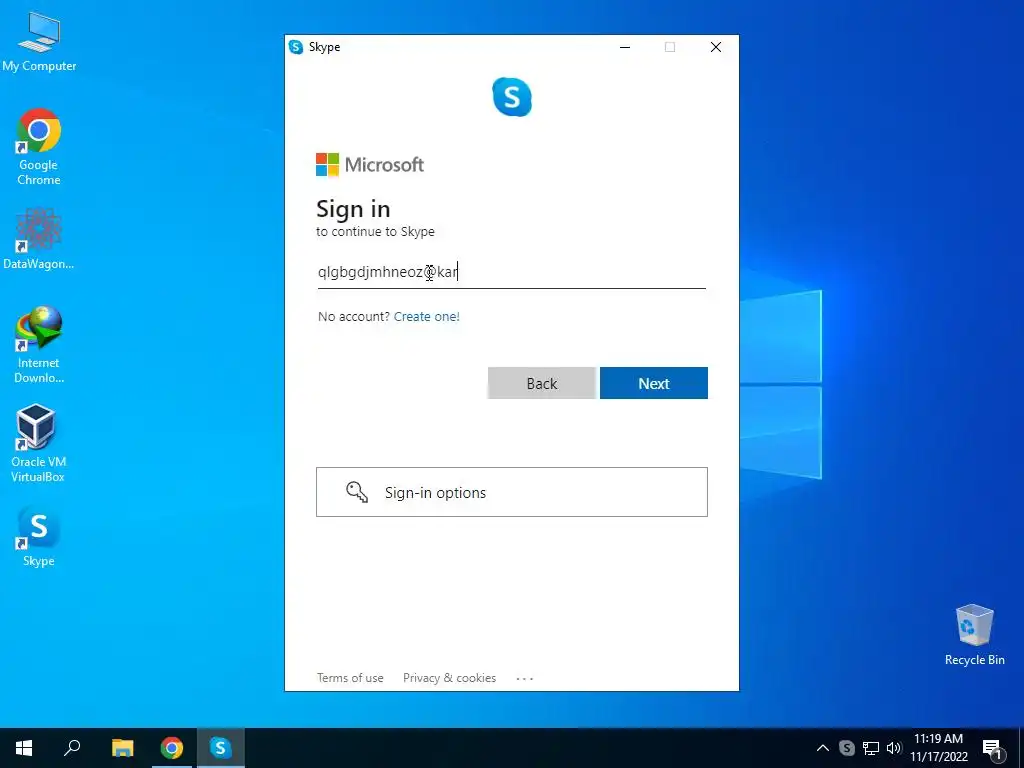Click the Microsoft logo
The image size is (1024, 768).
point(370,165)
